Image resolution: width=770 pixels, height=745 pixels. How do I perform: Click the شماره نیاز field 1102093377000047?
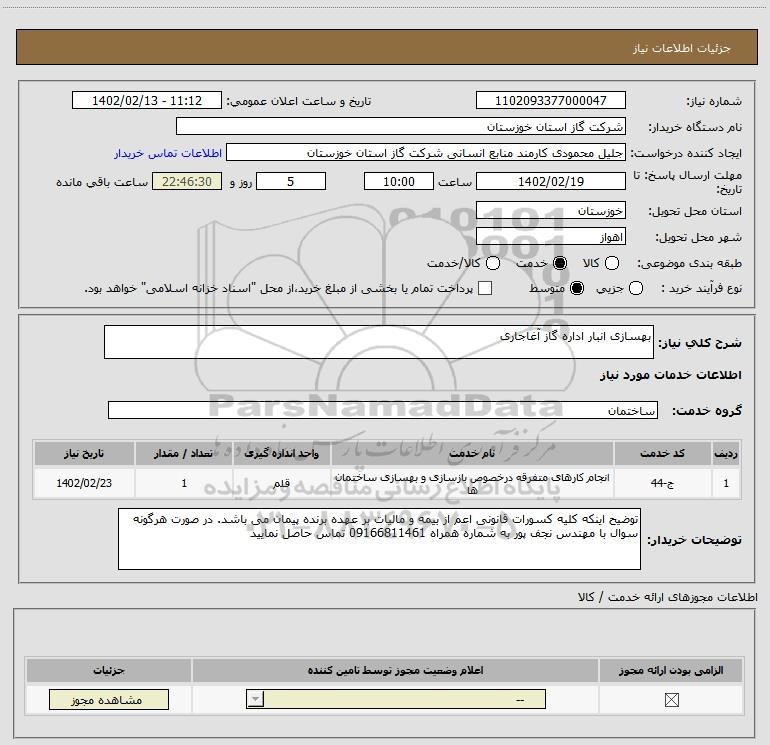[550, 100]
